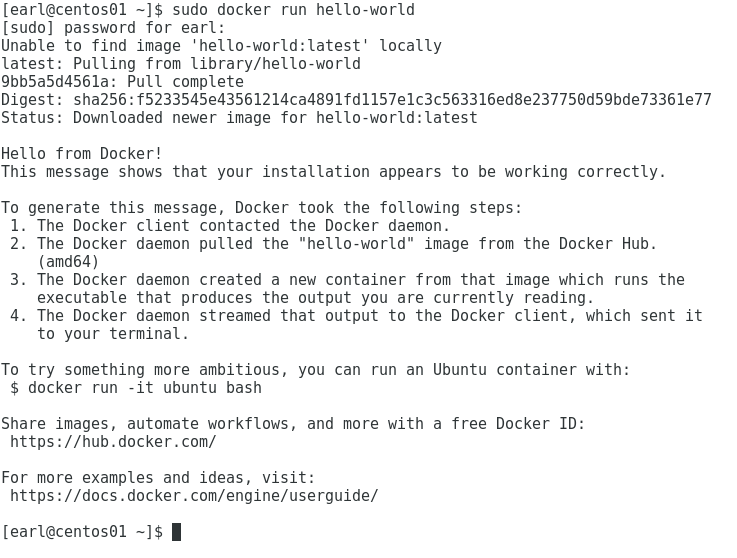The width and height of the screenshot is (737, 558).
Task: Click the 'Status: Downloaded newer image' line
Action: pyautogui.click(x=239, y=118)
